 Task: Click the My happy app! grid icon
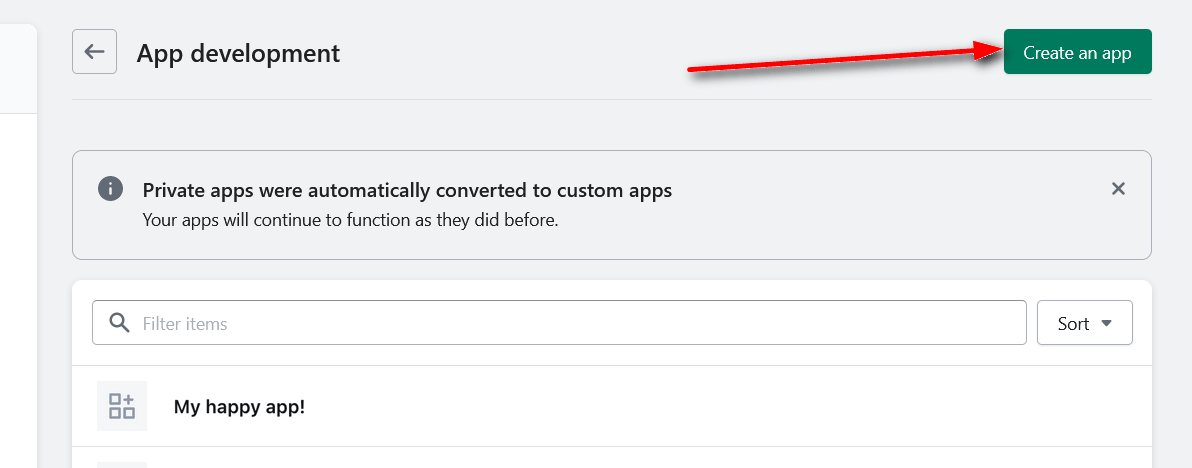point(122,406)
